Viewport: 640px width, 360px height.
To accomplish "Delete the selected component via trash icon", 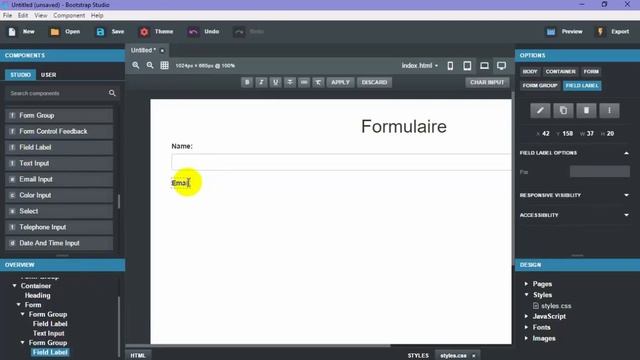I will coord(586,110).
